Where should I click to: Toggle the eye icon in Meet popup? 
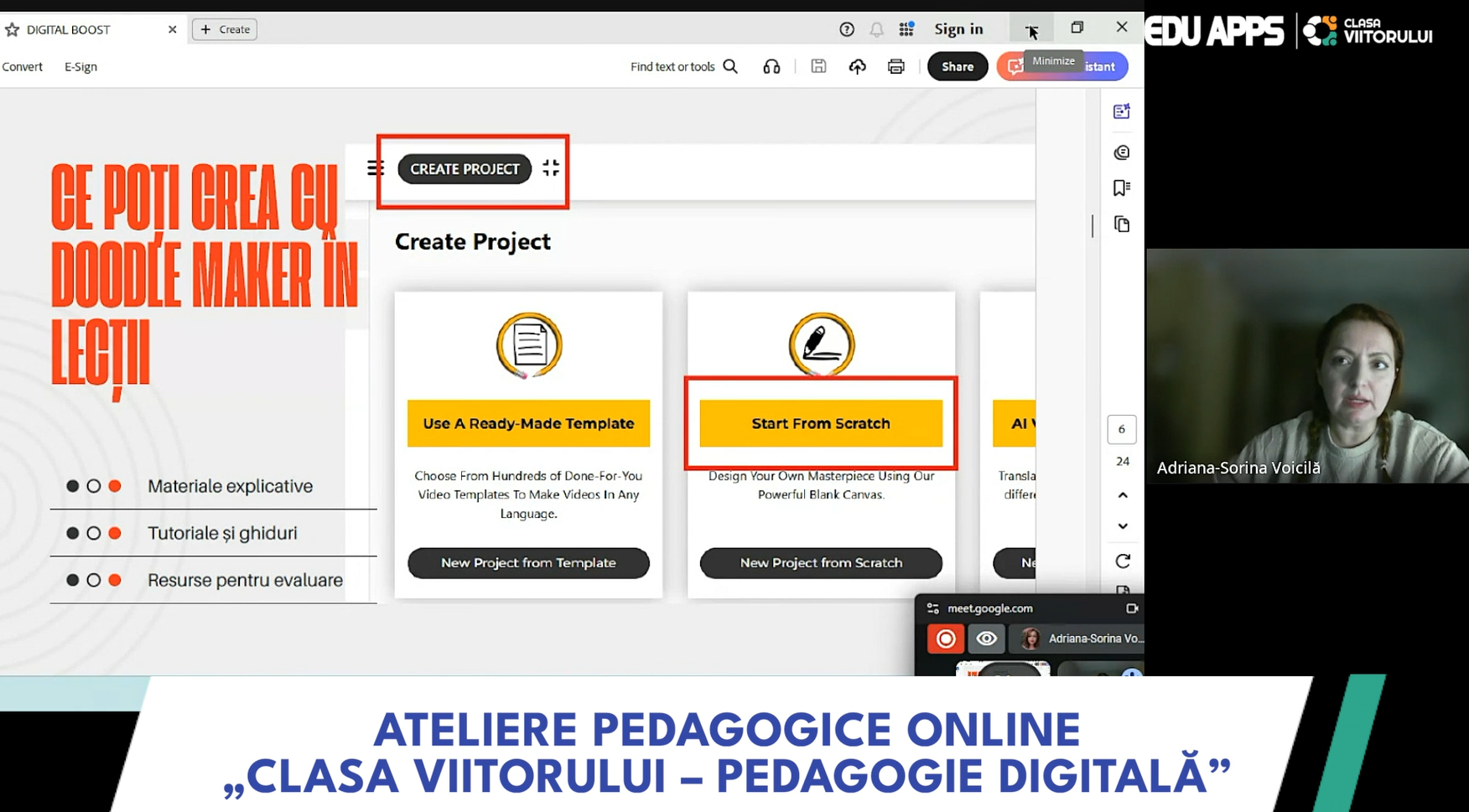pyautogui.click(x=987, y=639)
